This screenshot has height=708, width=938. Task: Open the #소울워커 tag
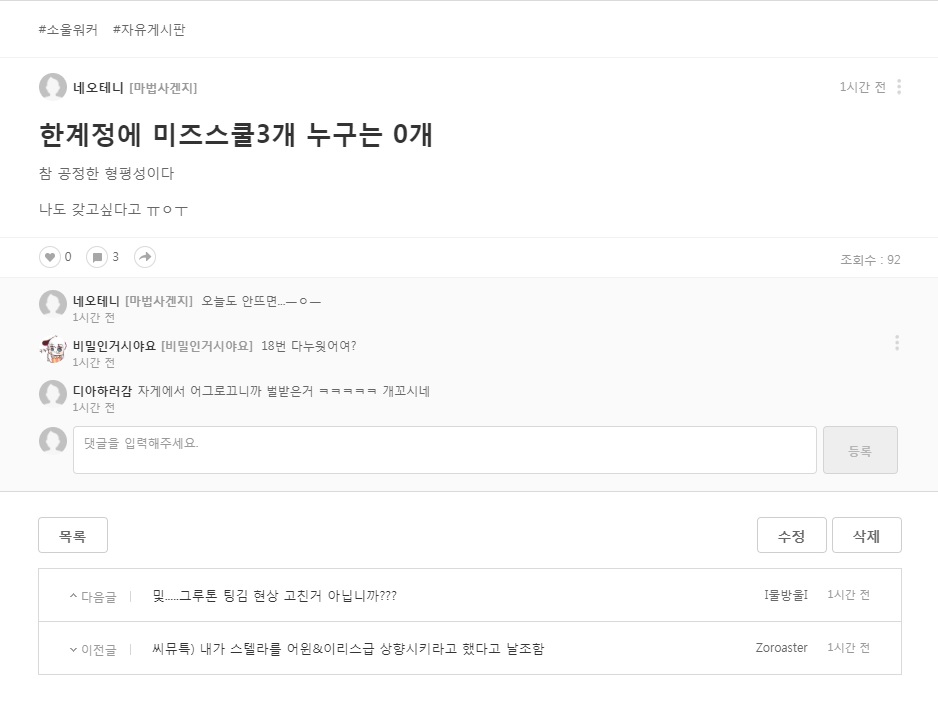pos(68,30)
